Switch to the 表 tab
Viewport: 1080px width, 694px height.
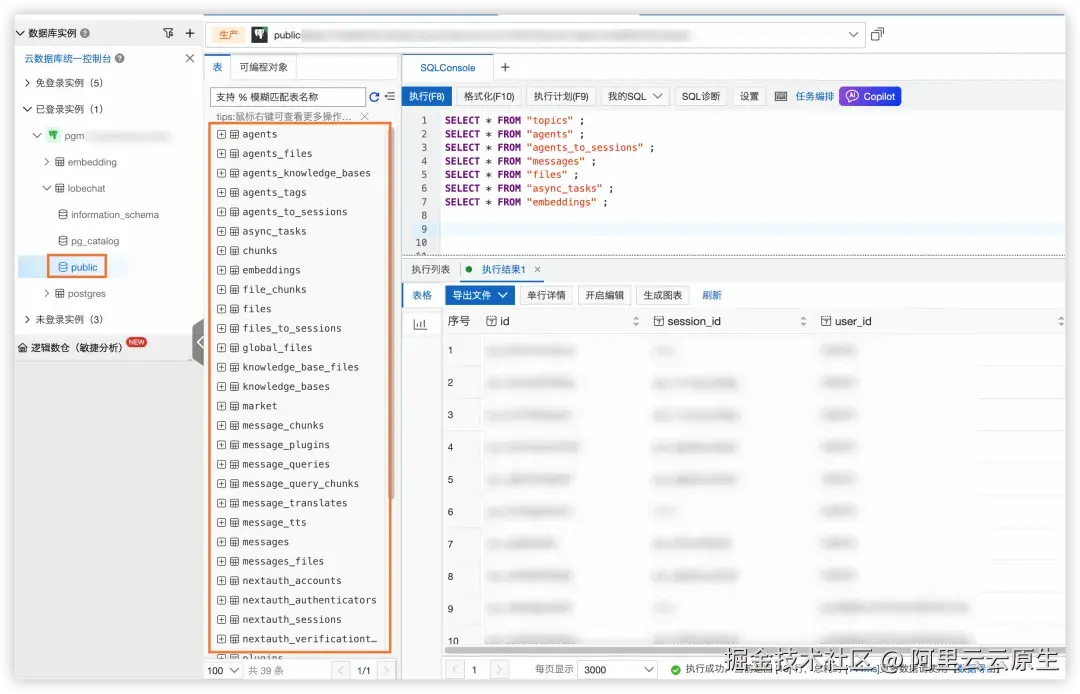(x=217, y=67)
